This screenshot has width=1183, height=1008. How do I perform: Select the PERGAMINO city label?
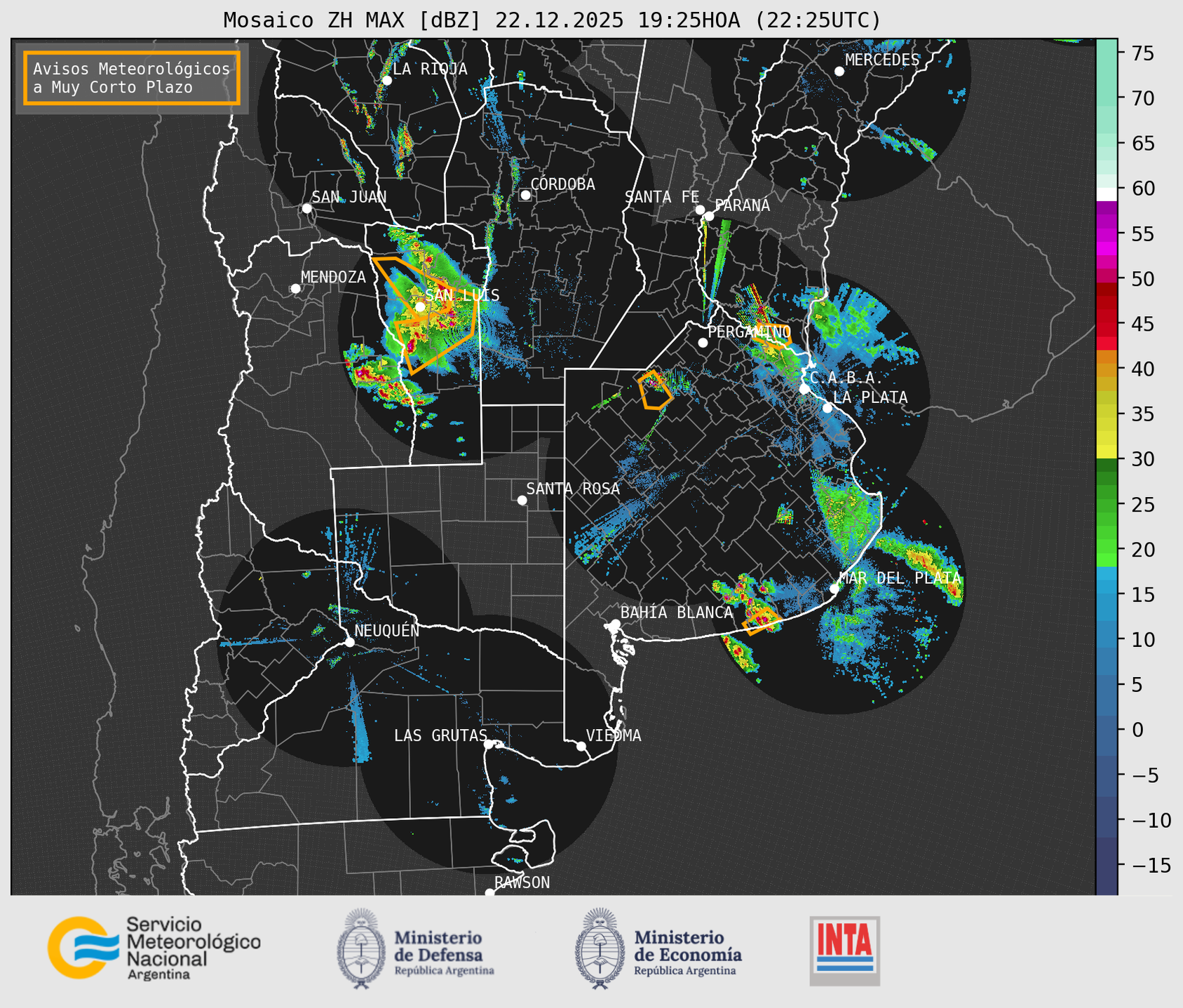point(749,332)
